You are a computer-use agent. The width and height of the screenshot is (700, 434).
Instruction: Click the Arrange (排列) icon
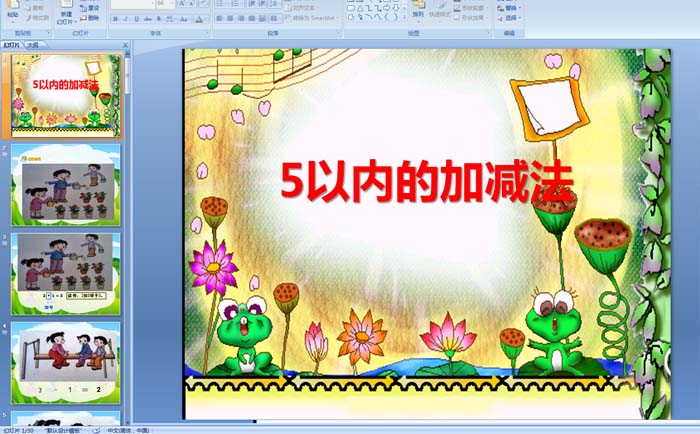click(417, 11)
